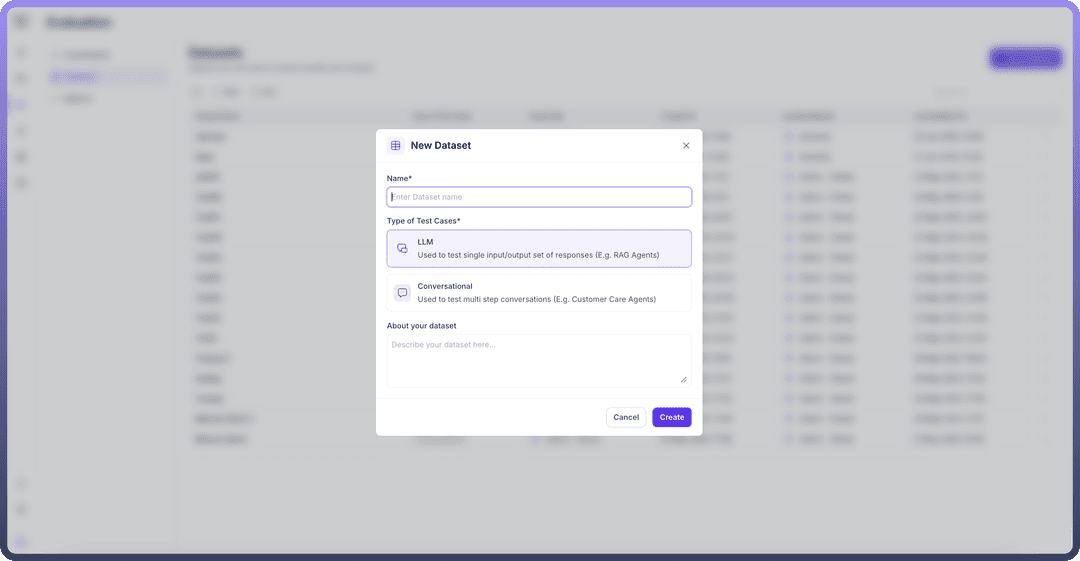Select the LLM test case type

tap(539, 249)
